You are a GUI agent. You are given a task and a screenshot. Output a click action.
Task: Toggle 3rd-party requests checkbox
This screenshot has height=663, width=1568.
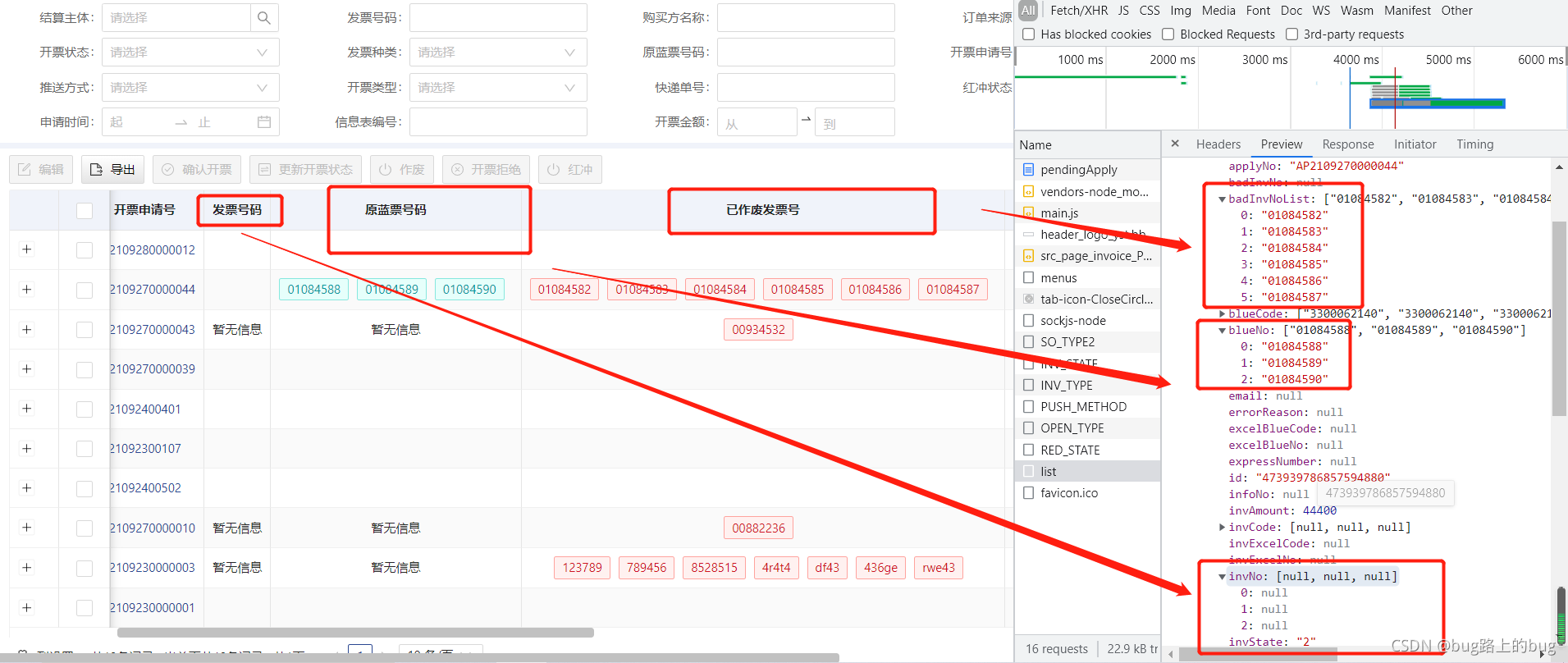[x=1291, y=34]
